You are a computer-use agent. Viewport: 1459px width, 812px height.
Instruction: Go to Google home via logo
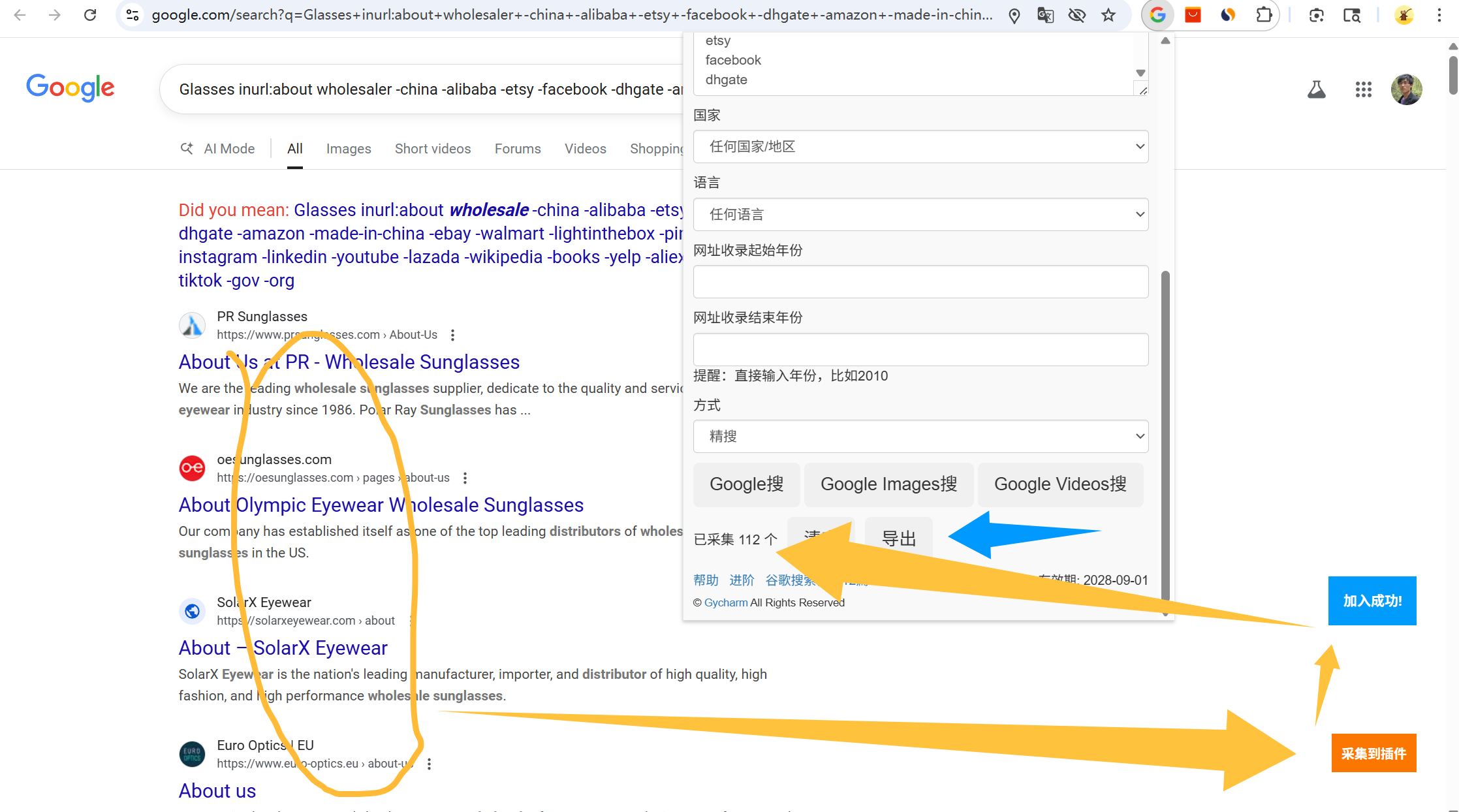71,87
